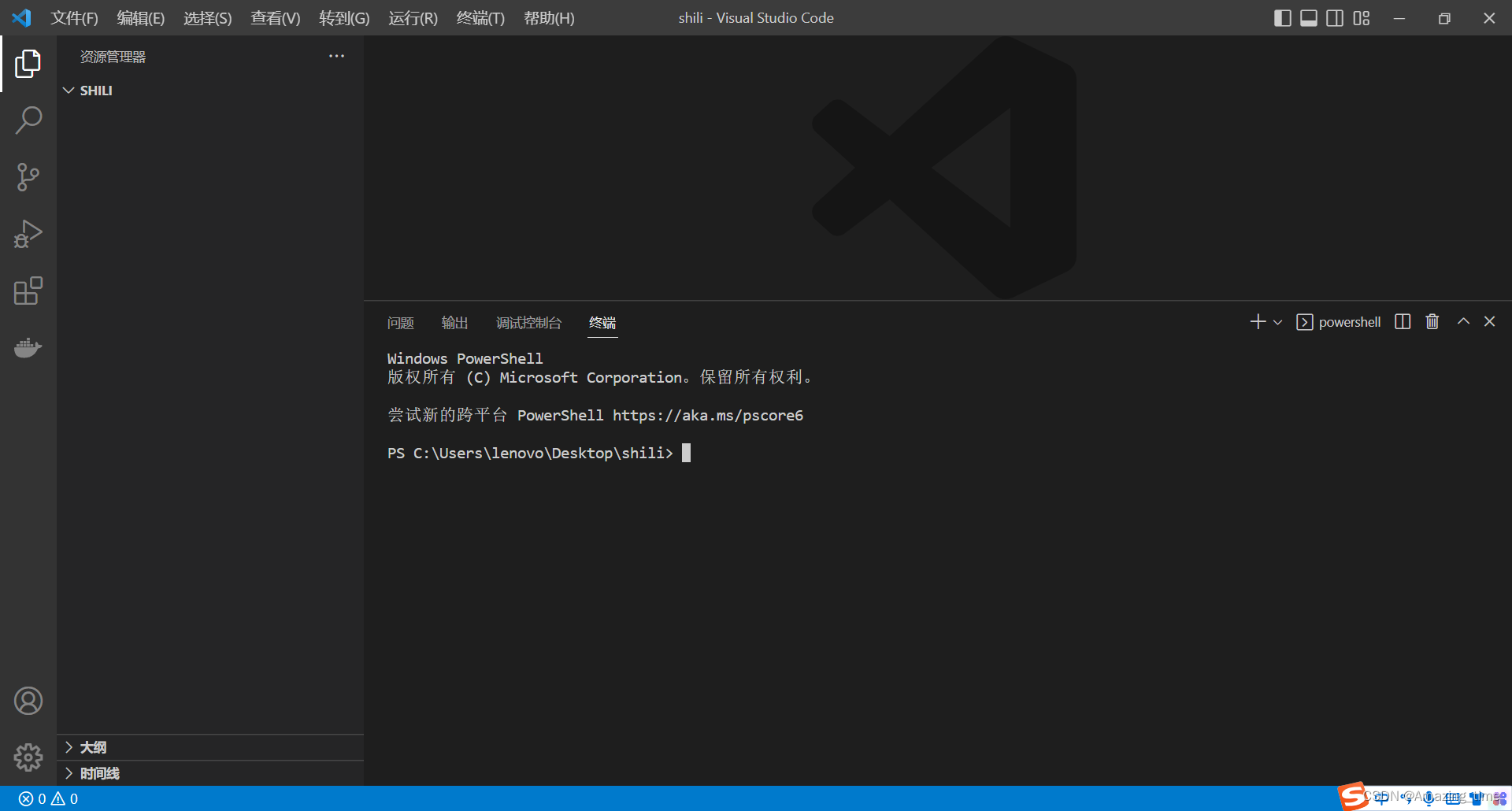Create a new terminal with plus icon
The height and width of the screenshot is (811, 1512).
click(x=1258, y=321)
